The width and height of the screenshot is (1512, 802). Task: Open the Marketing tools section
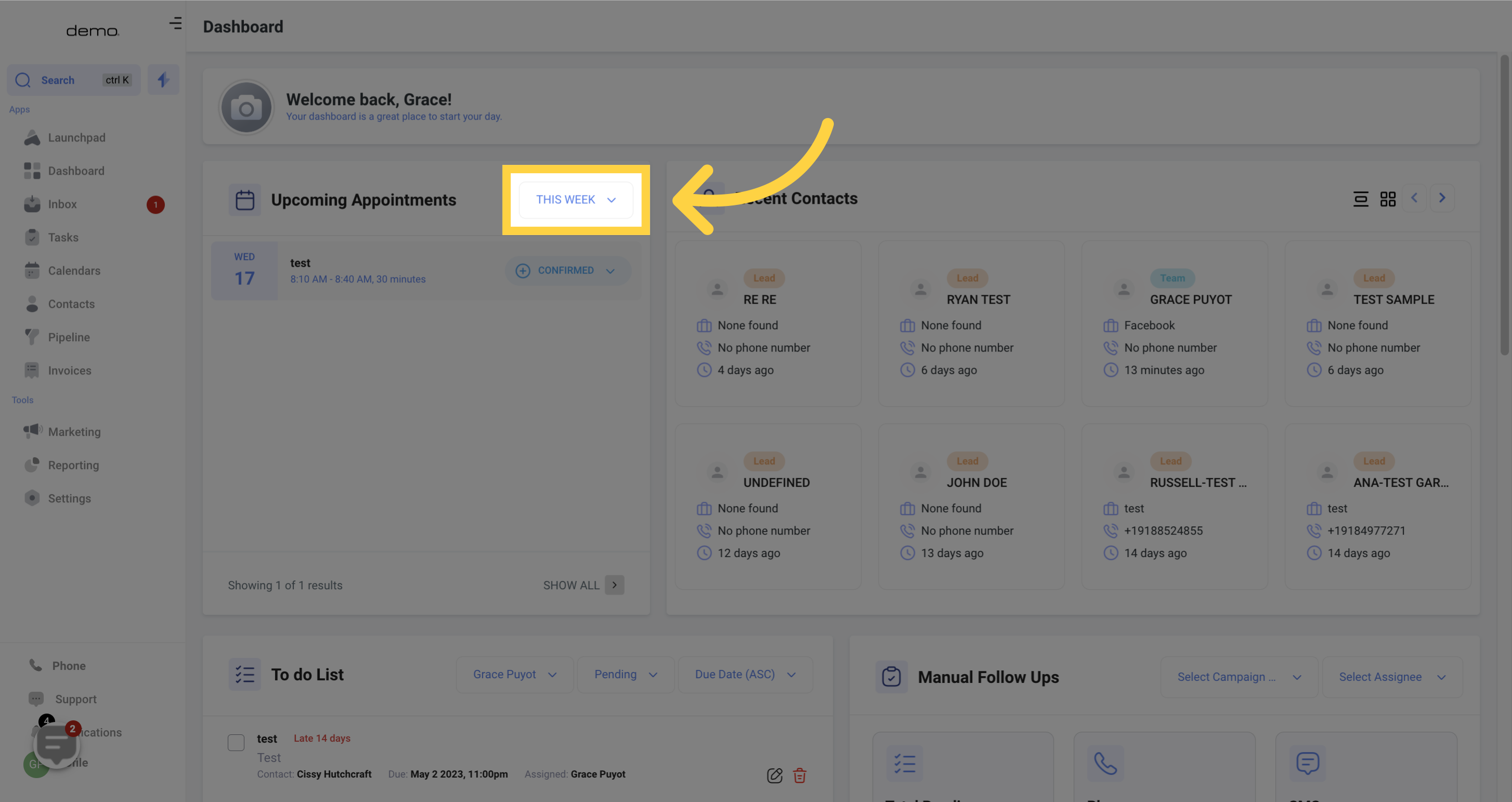74,432
